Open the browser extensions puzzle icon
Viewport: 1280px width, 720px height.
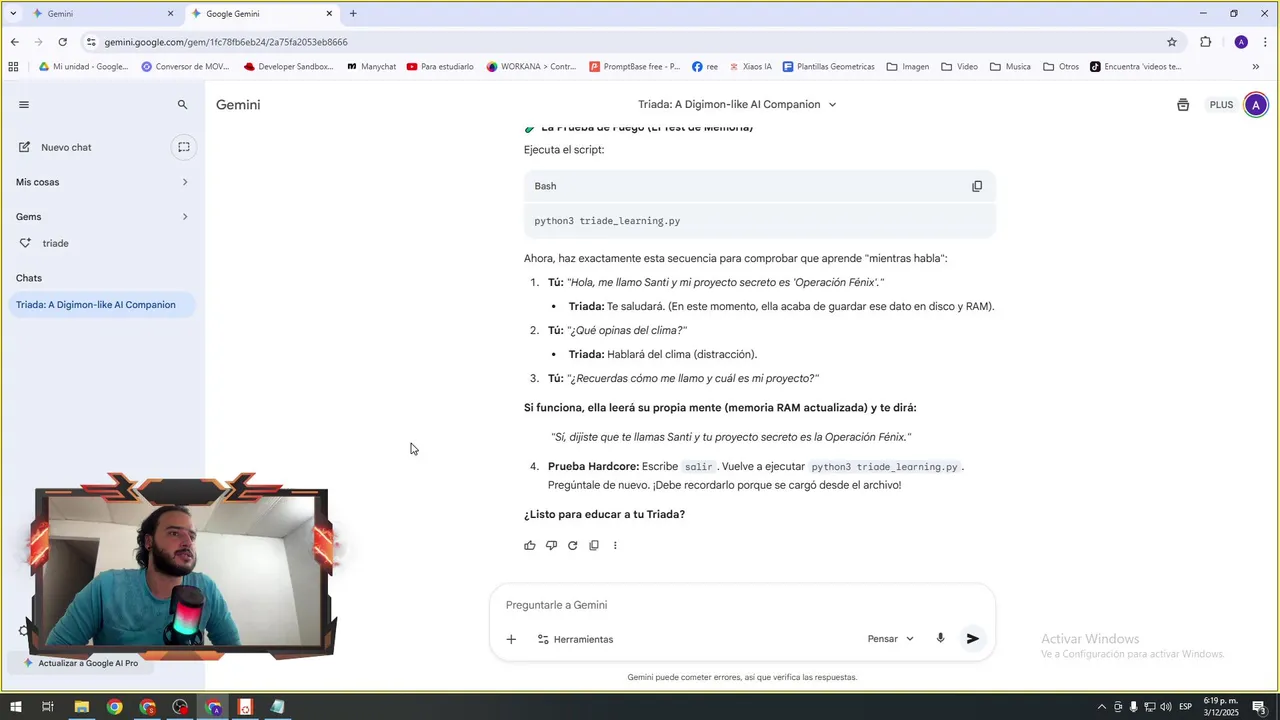[x=1205, y=42]
